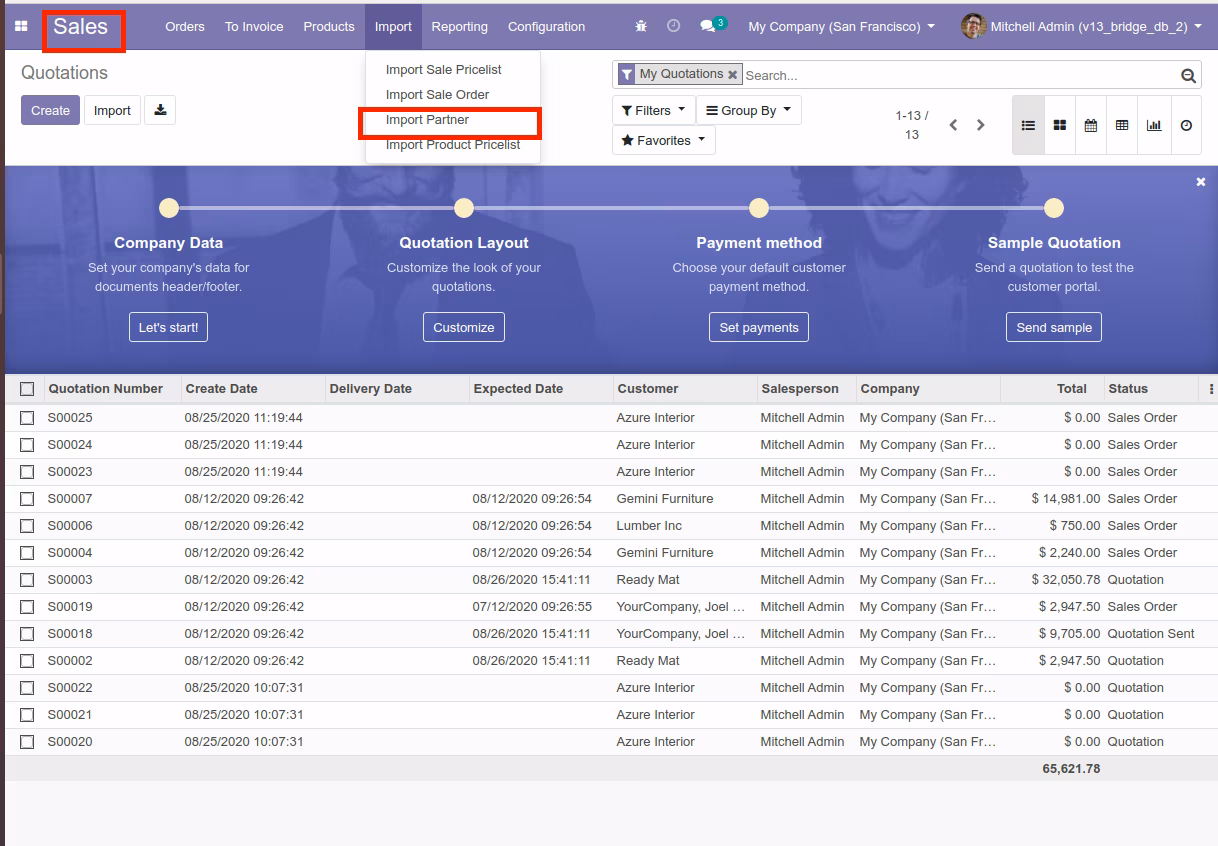Select all rows header checkbox
The width and height of the screenshot is (1218, 846).
[x=27, y=389]
